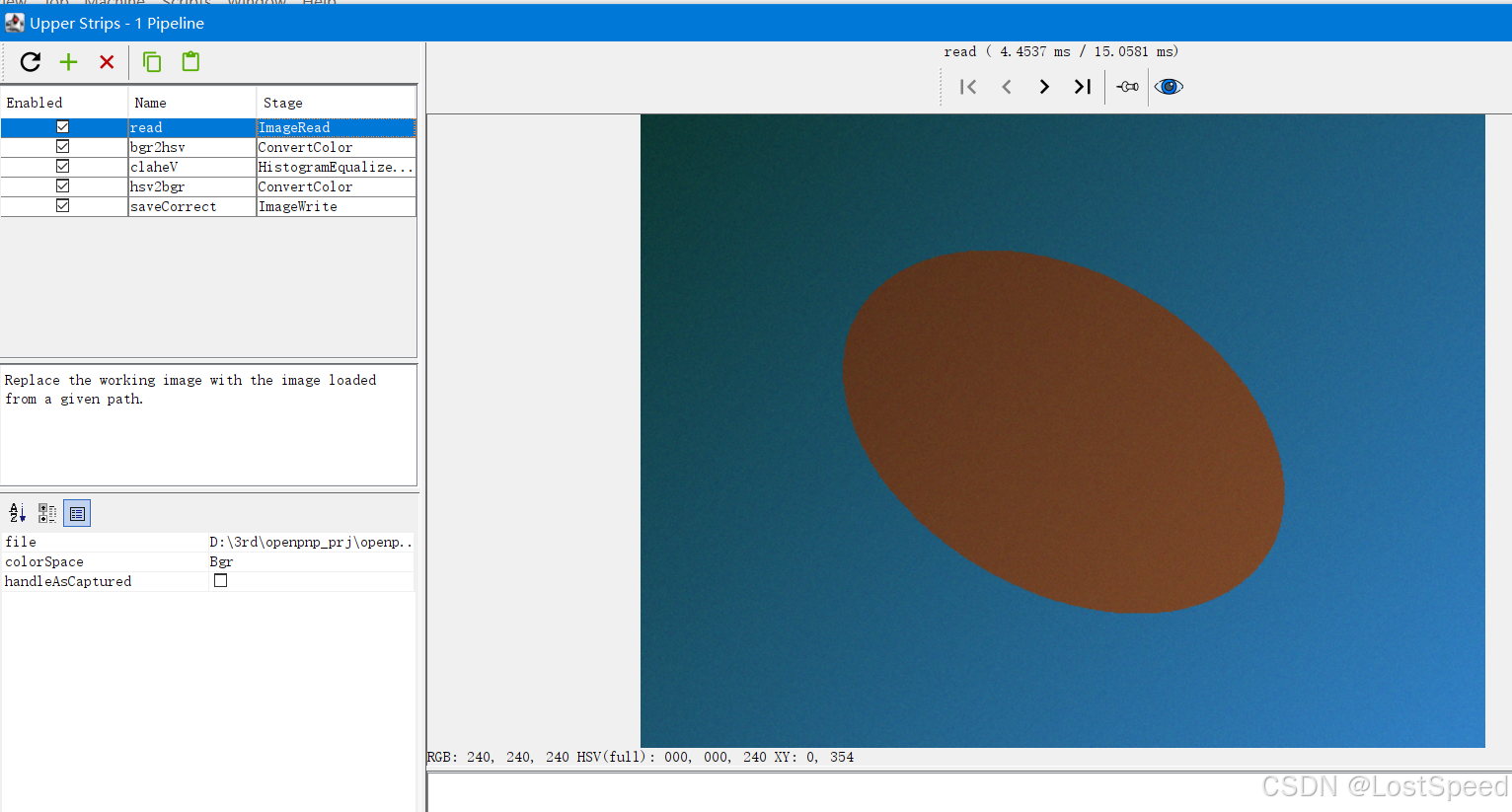Click the Upper Strips window title icon
The width and height of the screenshot is (1512, 812).
15,23
